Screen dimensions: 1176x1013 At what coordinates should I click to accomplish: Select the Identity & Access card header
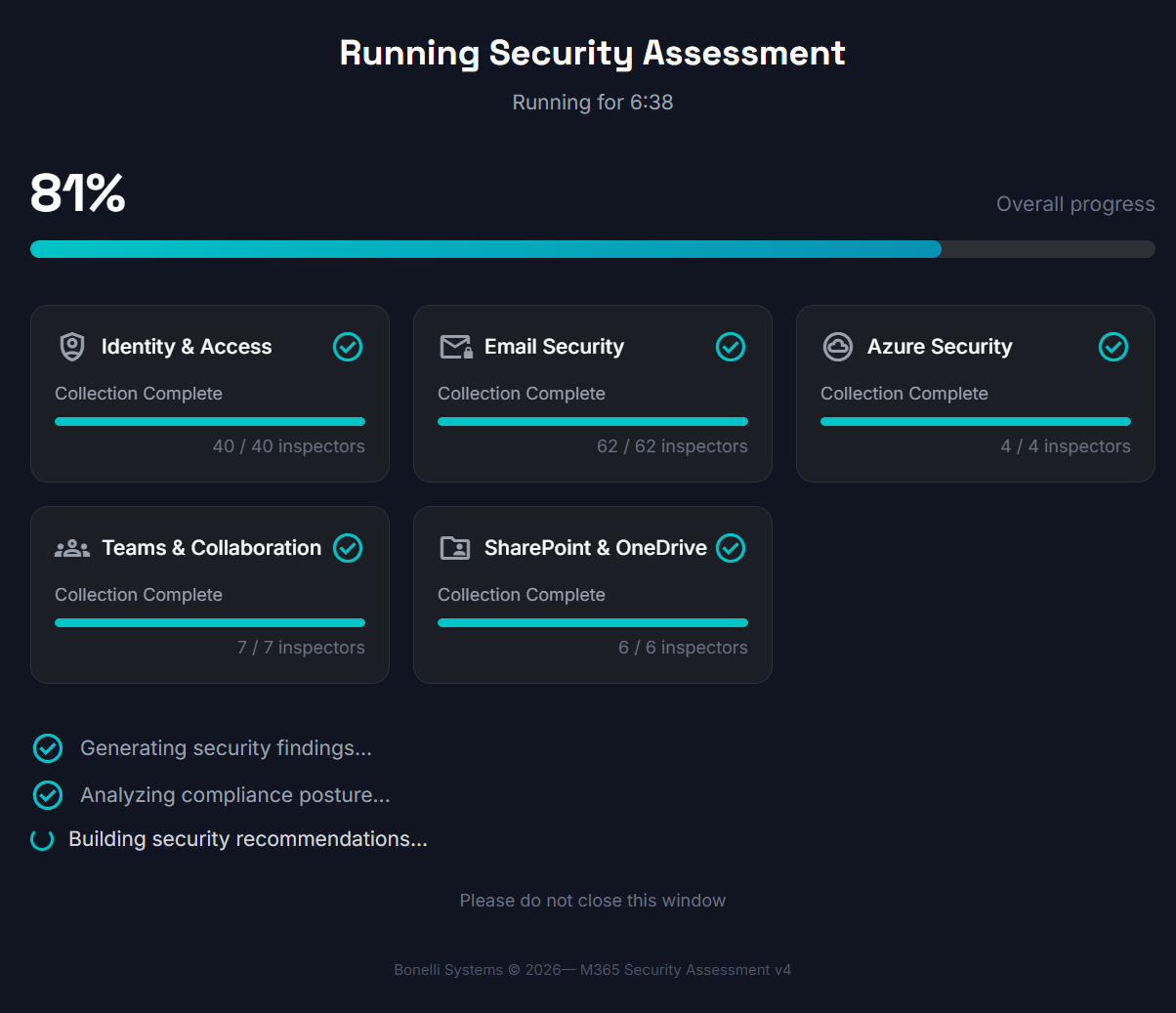tap(187, 347)
